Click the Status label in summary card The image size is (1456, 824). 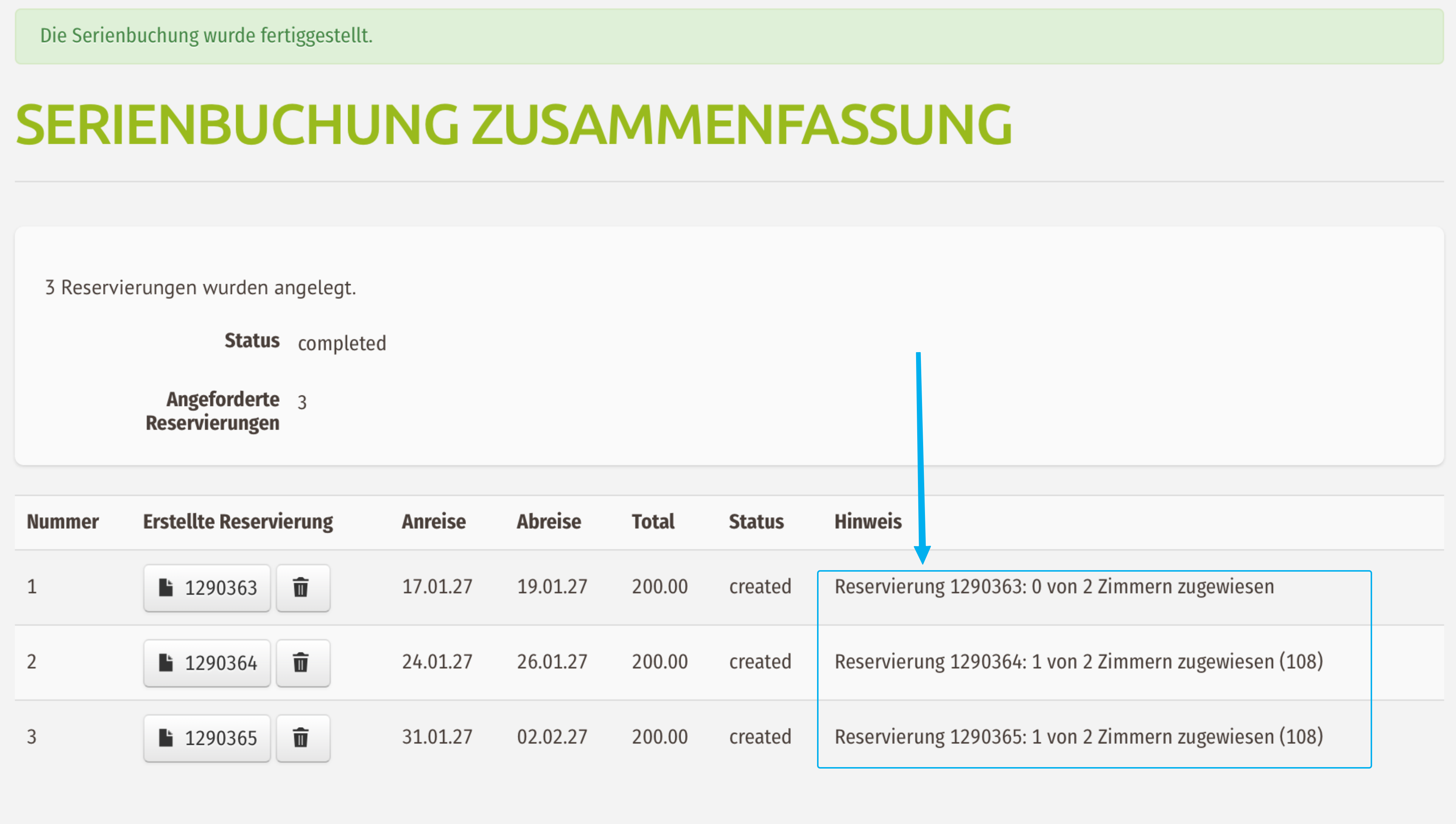tap(252, 341)
